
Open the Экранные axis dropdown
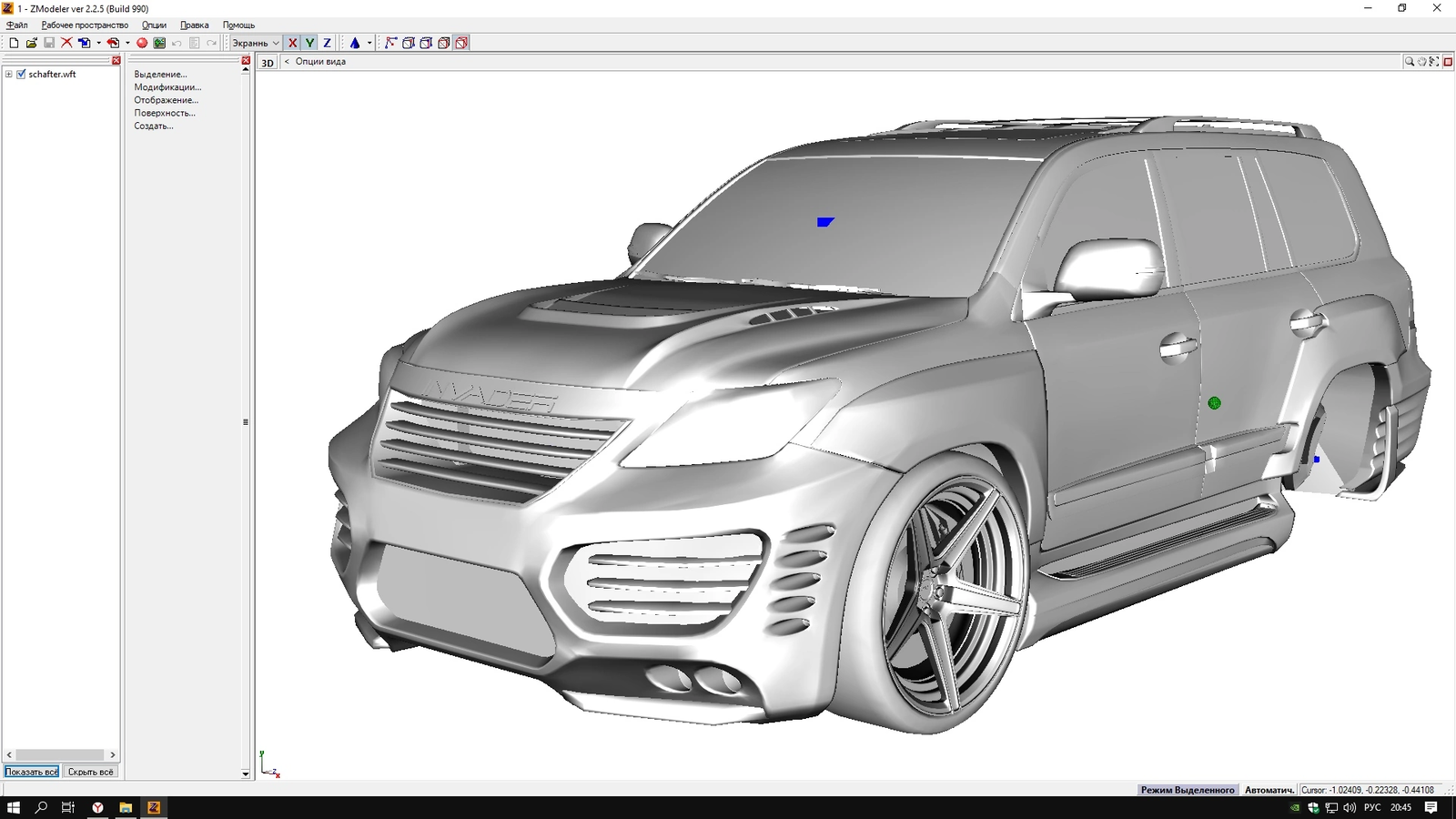[256, 43]
